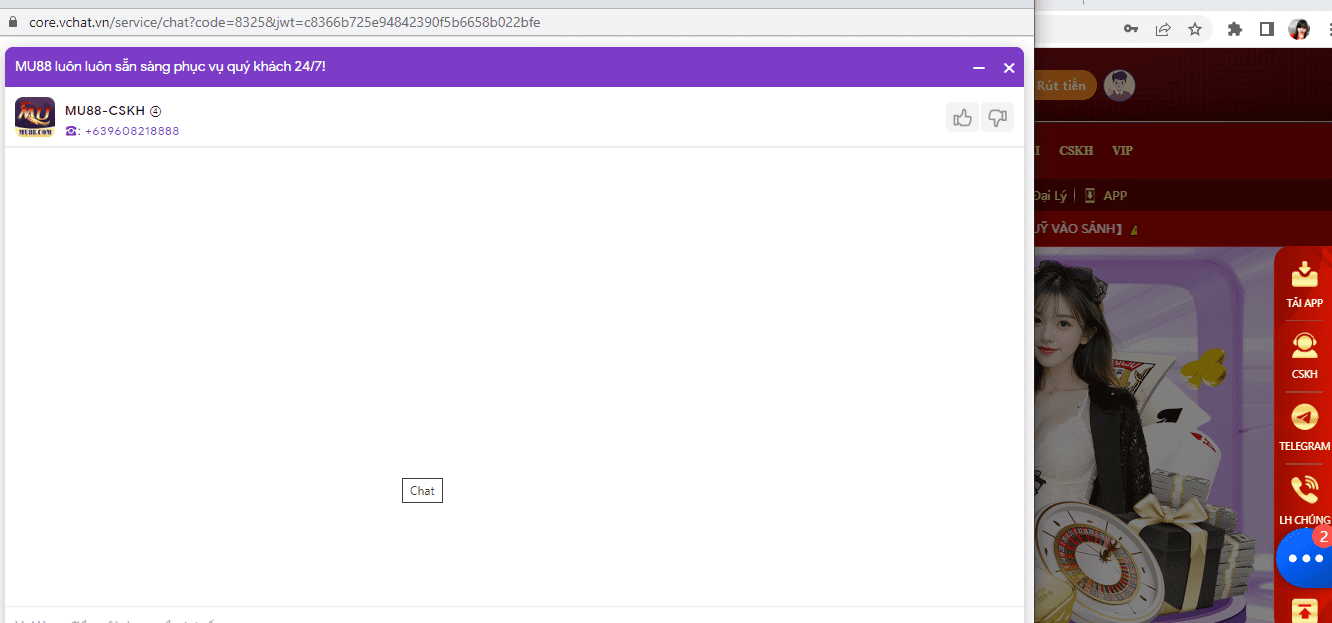Click the thumbs up rating icon
The width and height of the screenshot is (1332, 623).
coord(962,118)
